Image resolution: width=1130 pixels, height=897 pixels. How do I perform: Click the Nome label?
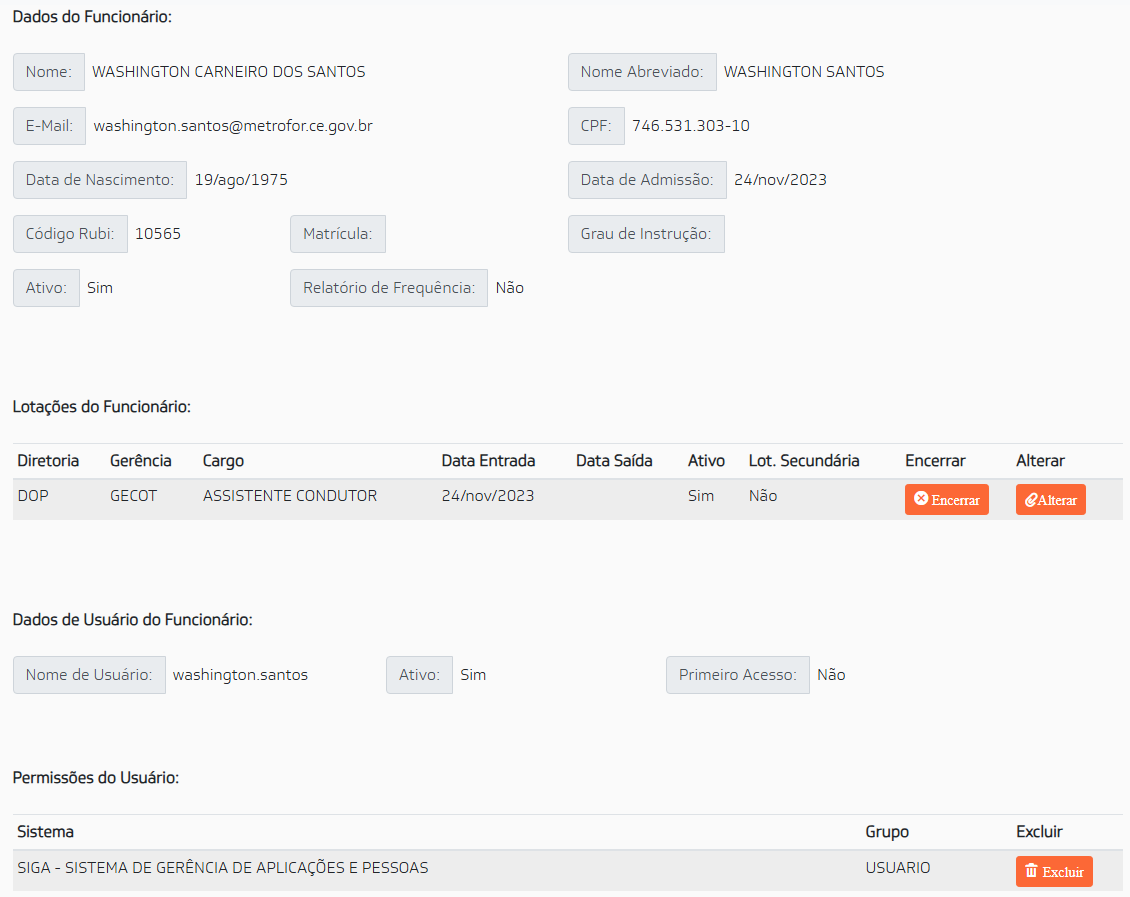click(x=49, y=72)
